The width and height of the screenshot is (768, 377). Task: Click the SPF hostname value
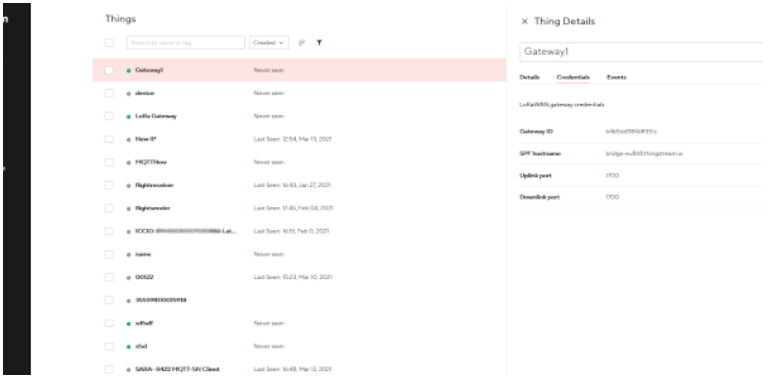[x=644, y=154]
